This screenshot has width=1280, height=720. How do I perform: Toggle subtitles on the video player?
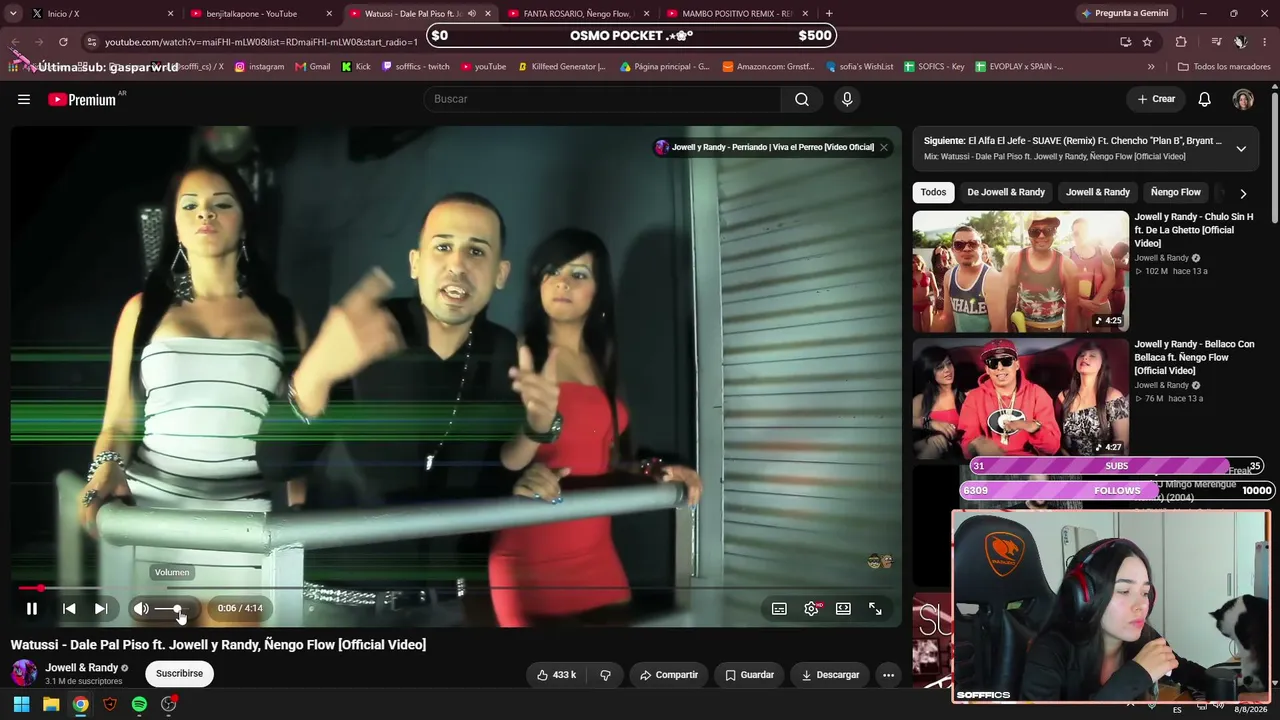779,608
